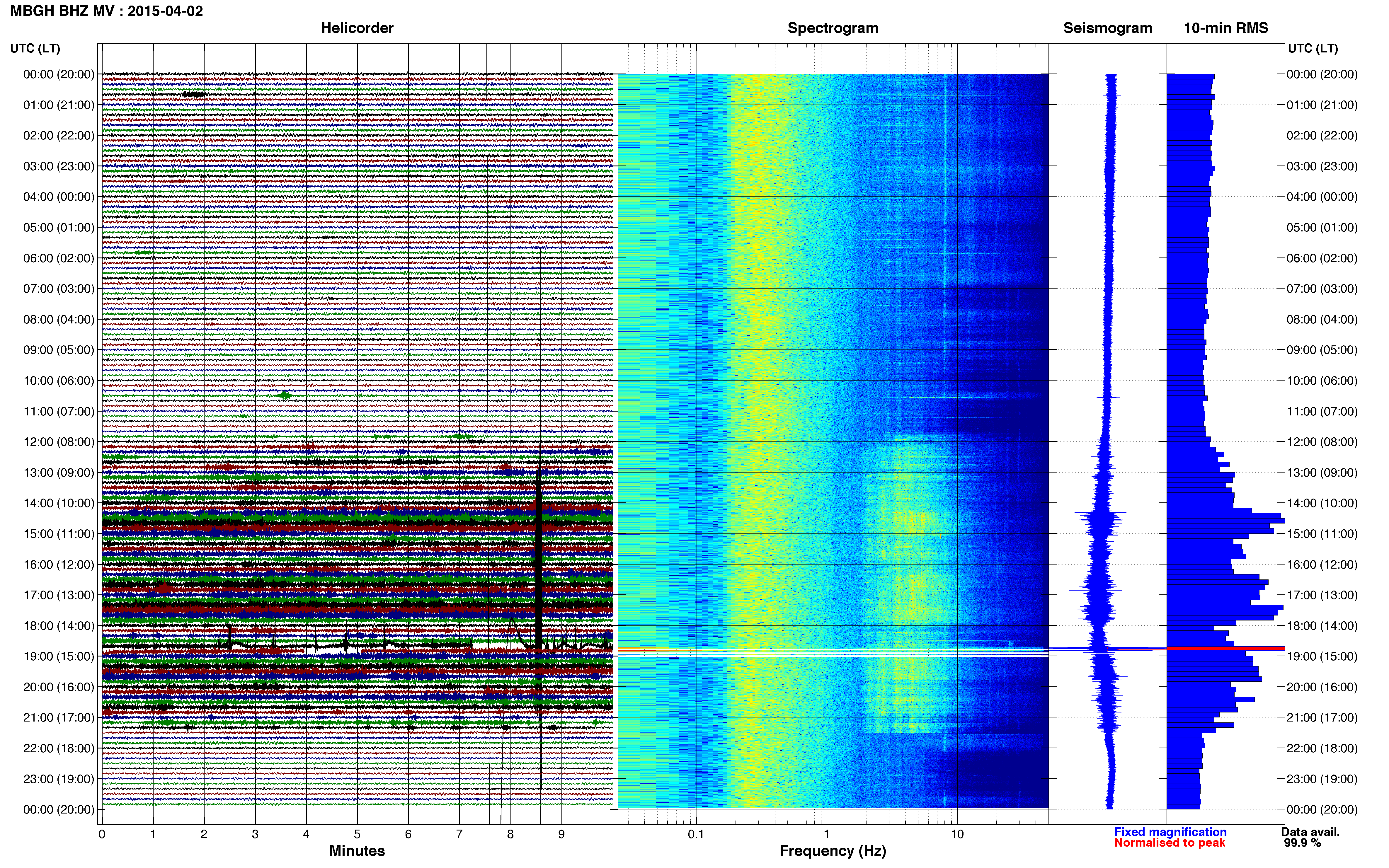Click the right 'UTC (LT)' axis label
The height and width of the screenshot is (868, 1389).
(x=1313, y=48)
